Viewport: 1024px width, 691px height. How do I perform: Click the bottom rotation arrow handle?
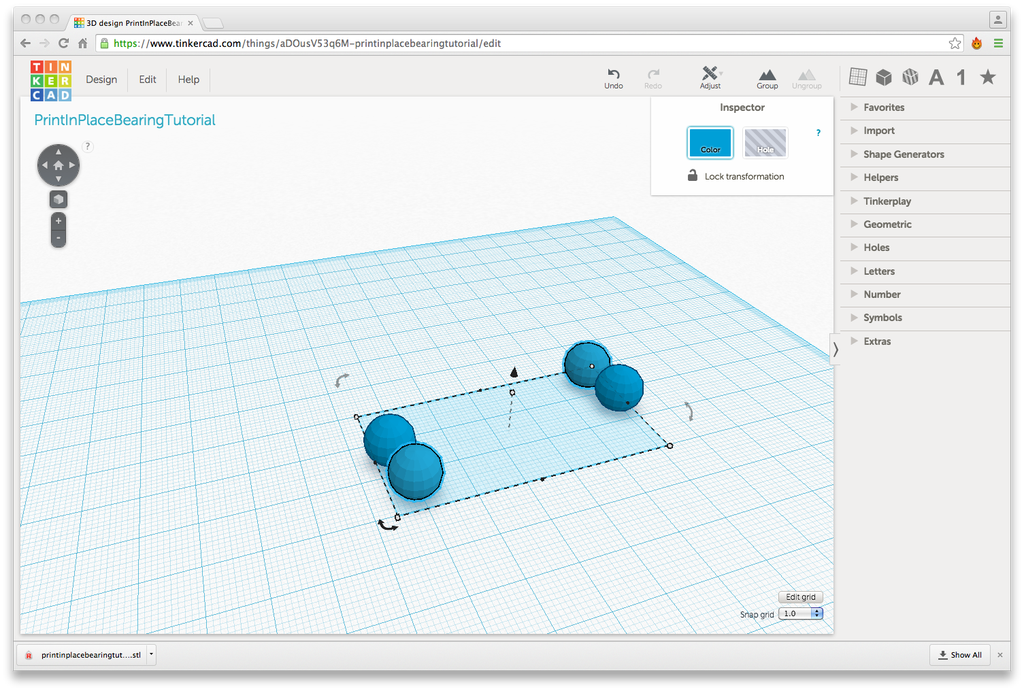387,524
